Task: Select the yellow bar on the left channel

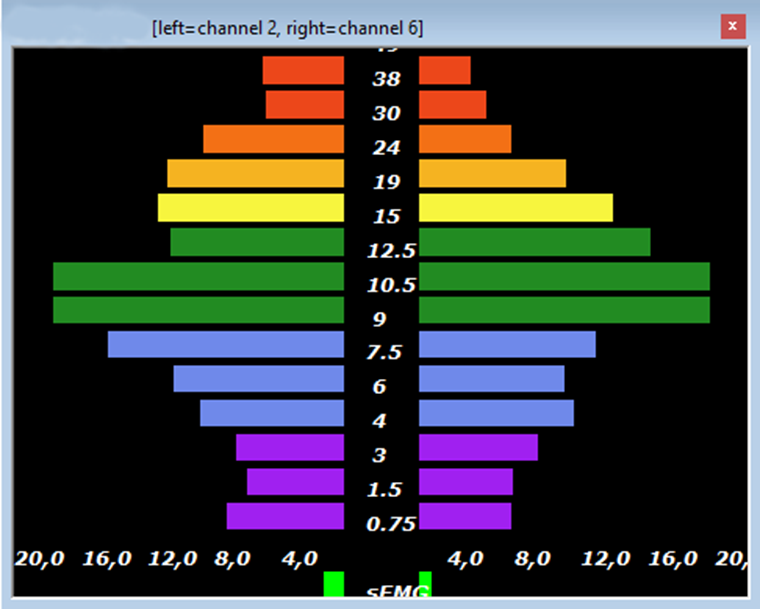Action: 251,208
